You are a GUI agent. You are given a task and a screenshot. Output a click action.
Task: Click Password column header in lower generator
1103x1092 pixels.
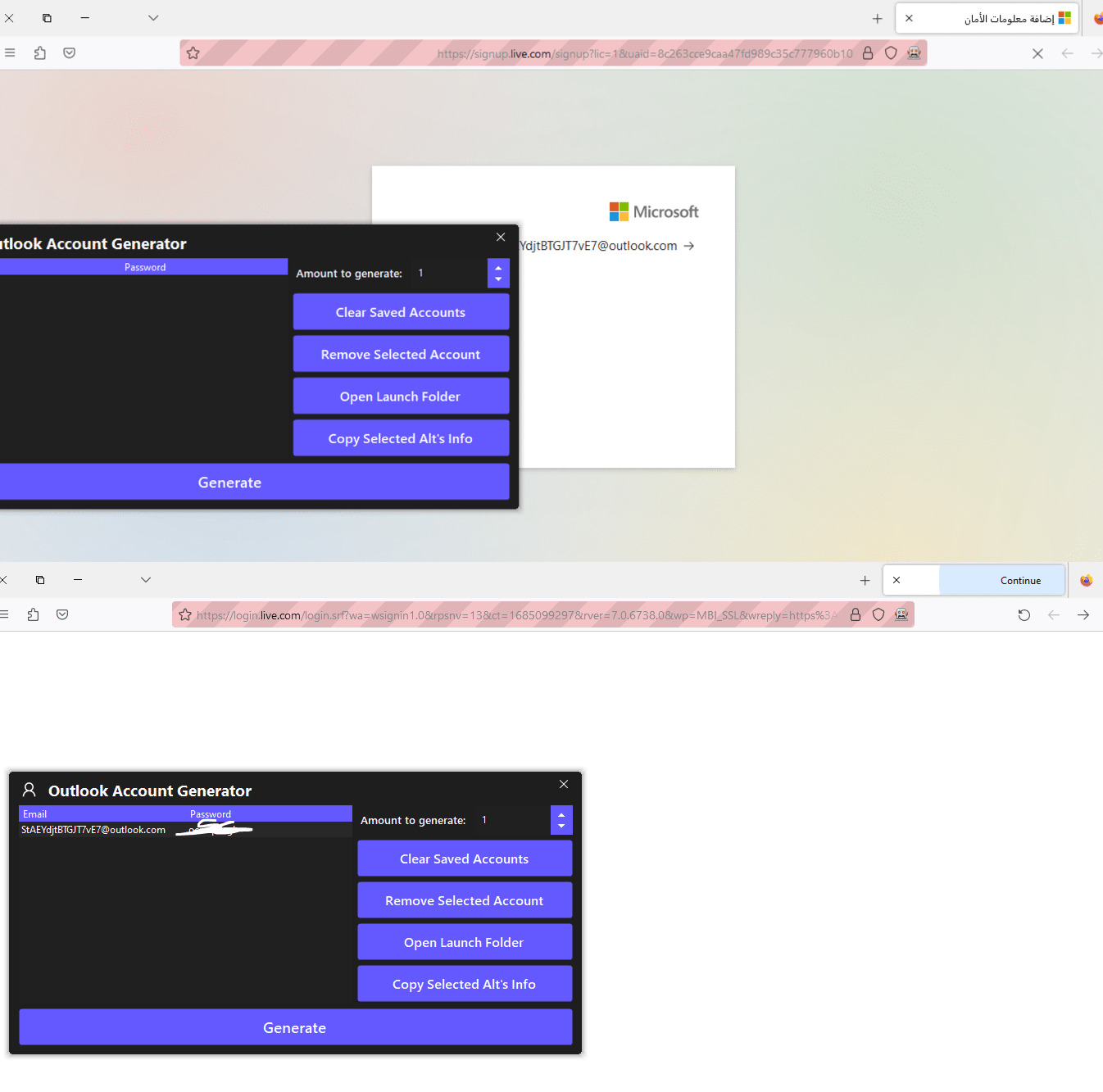click(x=270, y=814)
